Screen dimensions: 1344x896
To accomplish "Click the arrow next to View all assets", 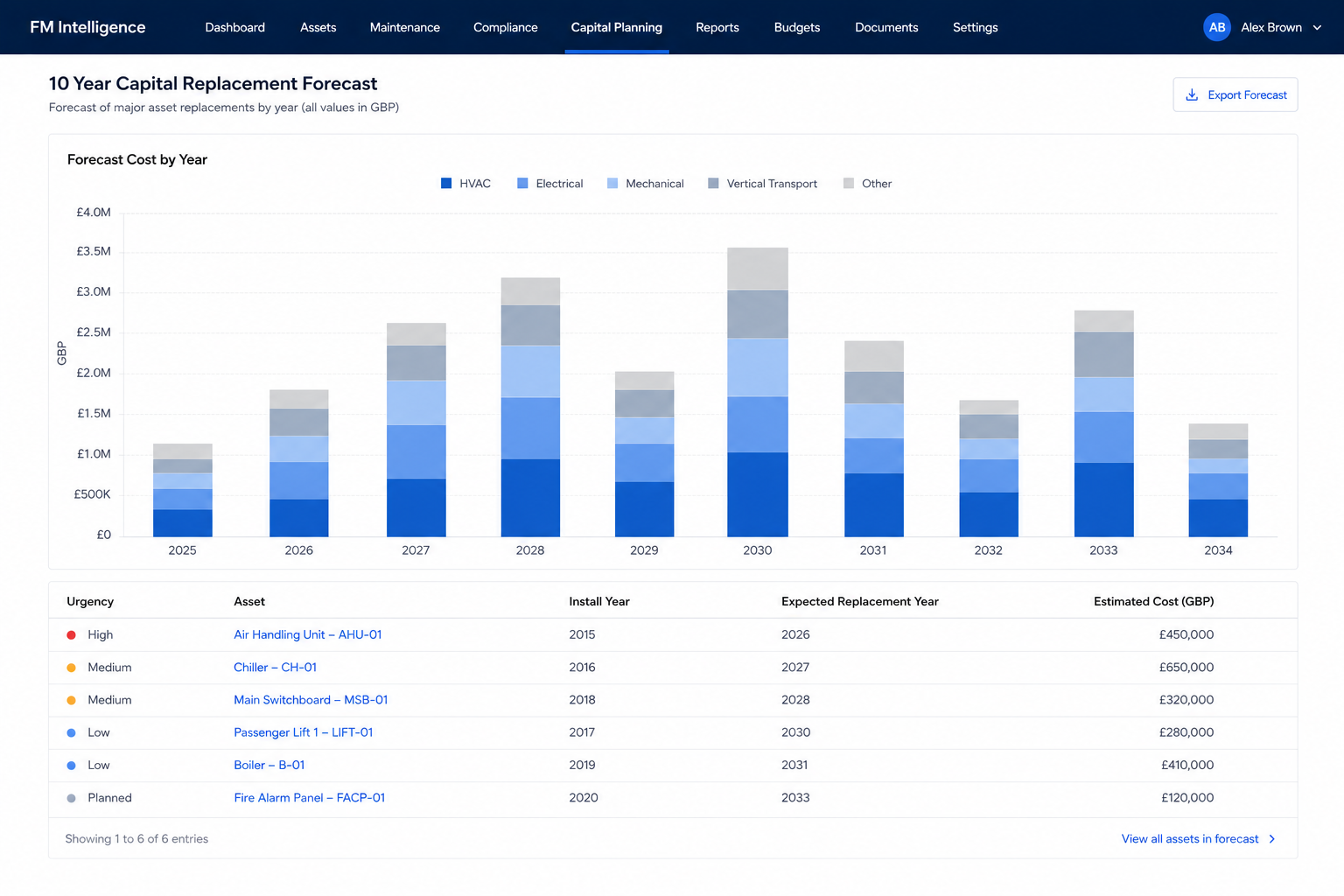I will point(1271,839).
